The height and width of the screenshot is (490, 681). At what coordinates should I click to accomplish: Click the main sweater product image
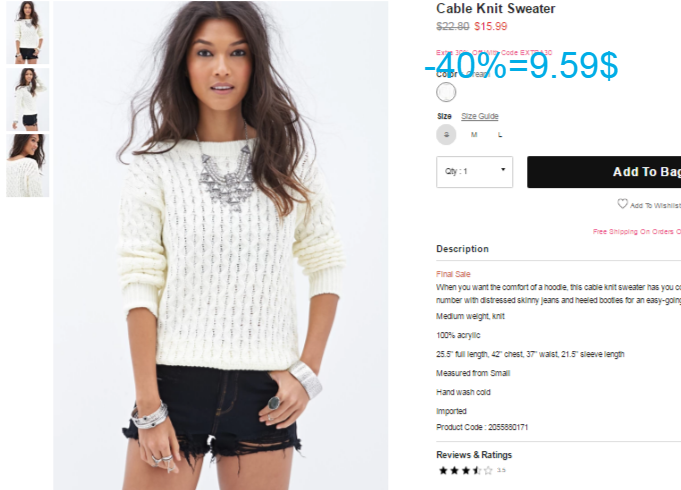(x=221, y=245)
